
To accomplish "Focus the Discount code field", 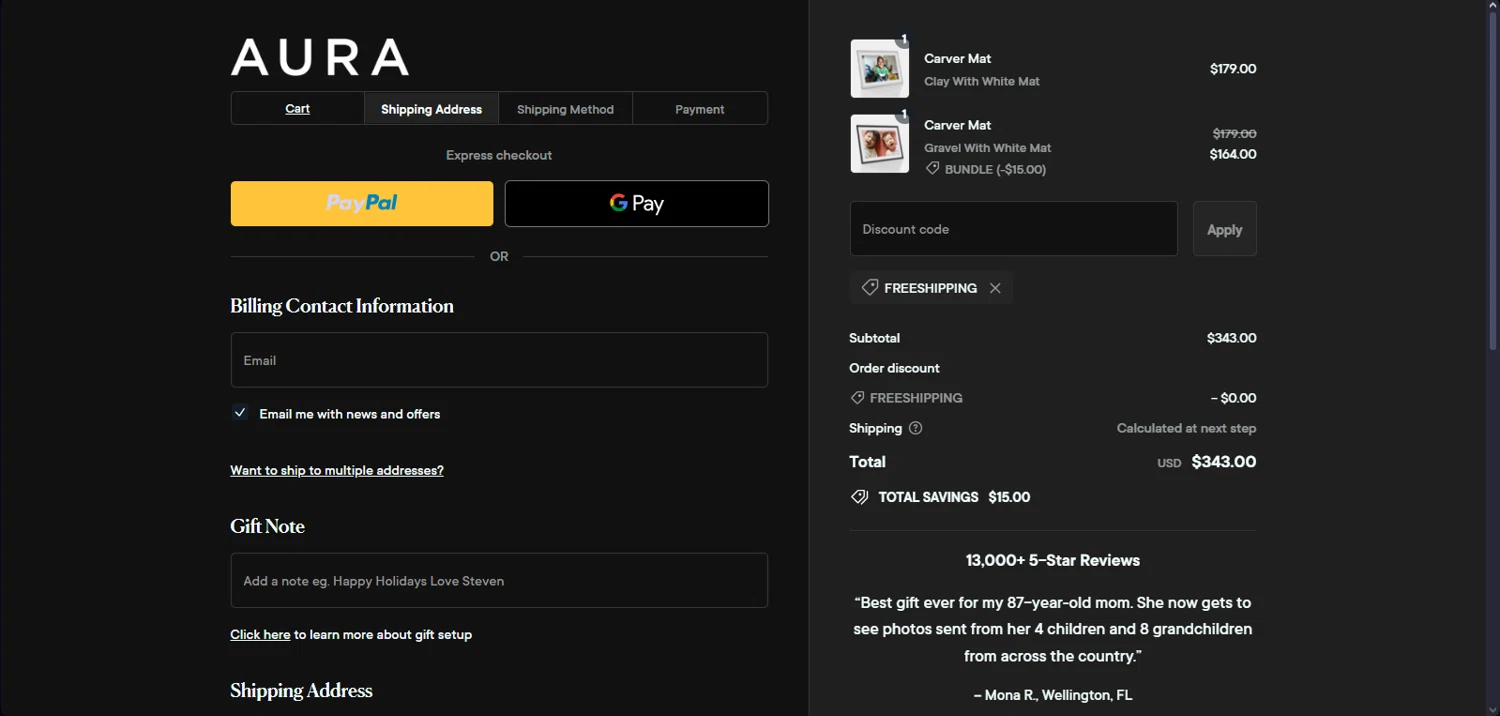I will (x=1014, y=229).
